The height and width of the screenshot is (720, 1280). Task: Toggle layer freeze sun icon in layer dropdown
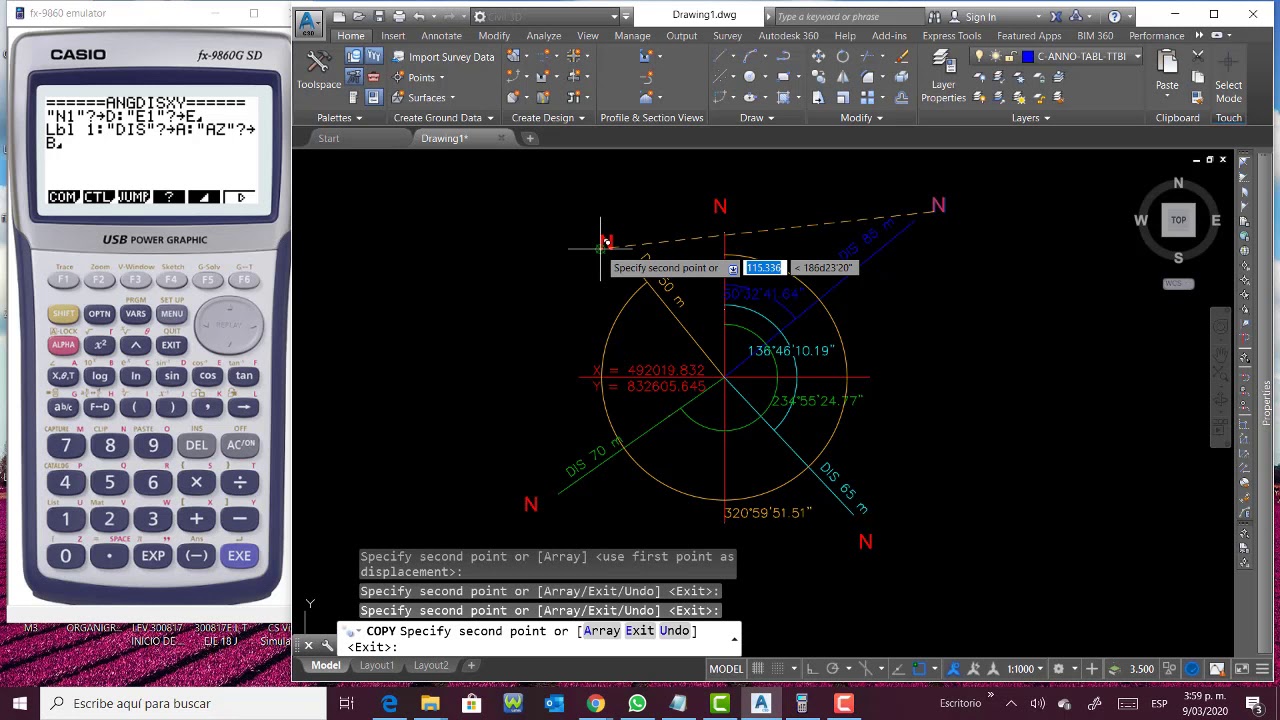(995, 57)
